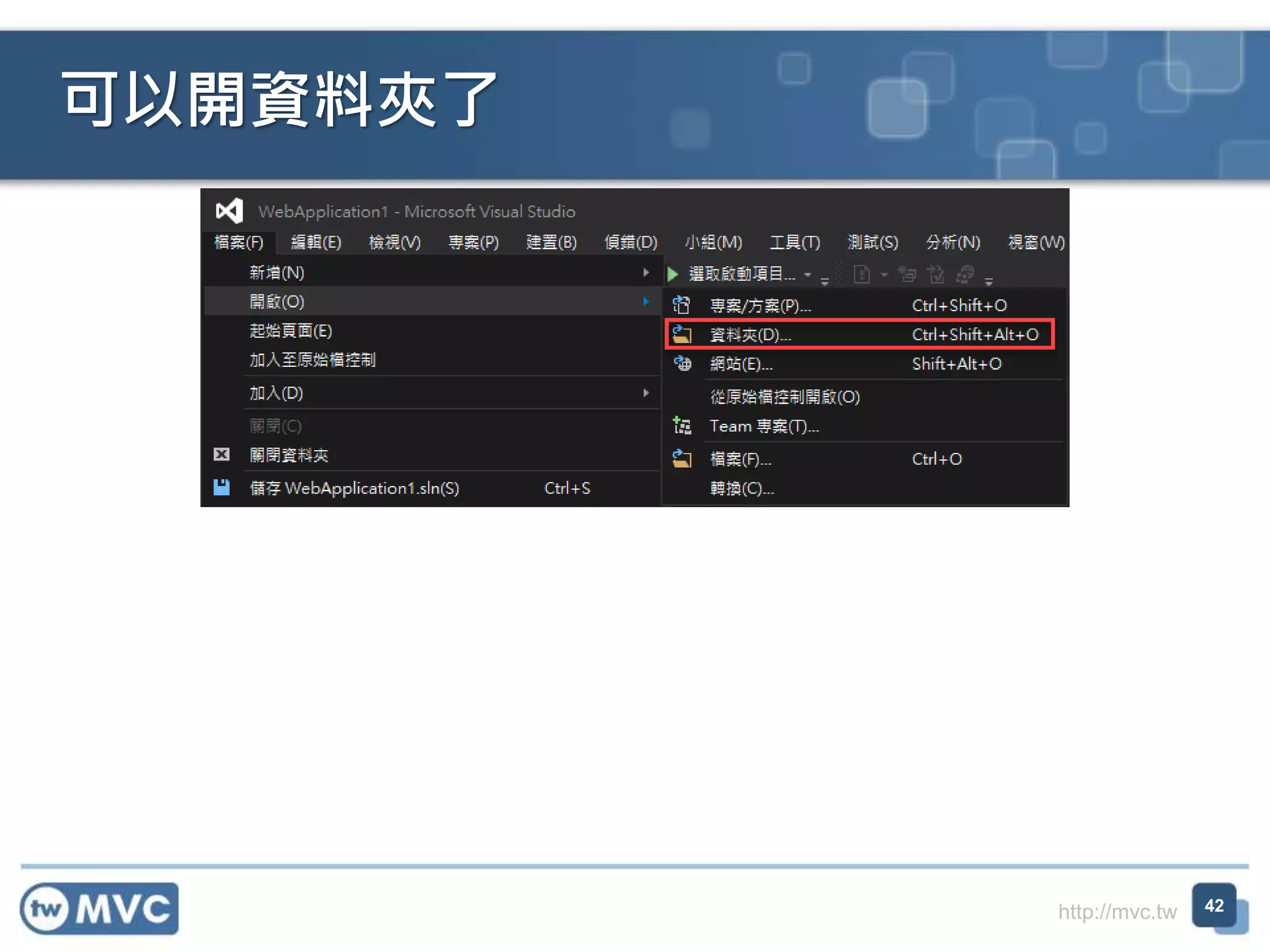The image size is (1270, 952).
Task: Click the blue save disk icon
Action: 221,487
